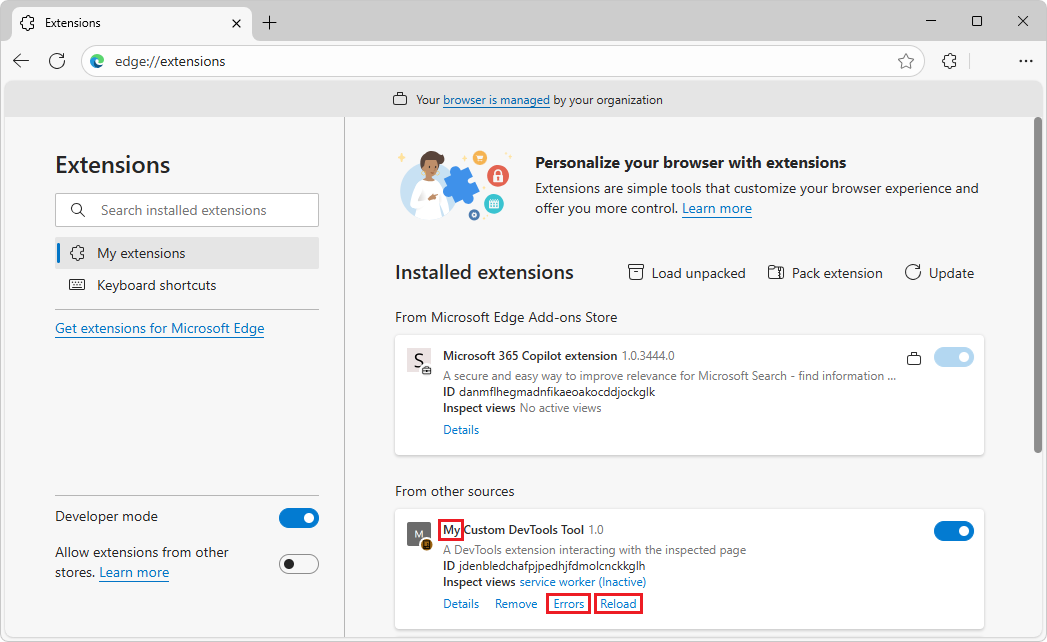Viewport: 1047px width, 642px height.
Task: Click the ID jdenbledchafpjpedhjfdmolcnckkglh text
Action: pos(544,566)
